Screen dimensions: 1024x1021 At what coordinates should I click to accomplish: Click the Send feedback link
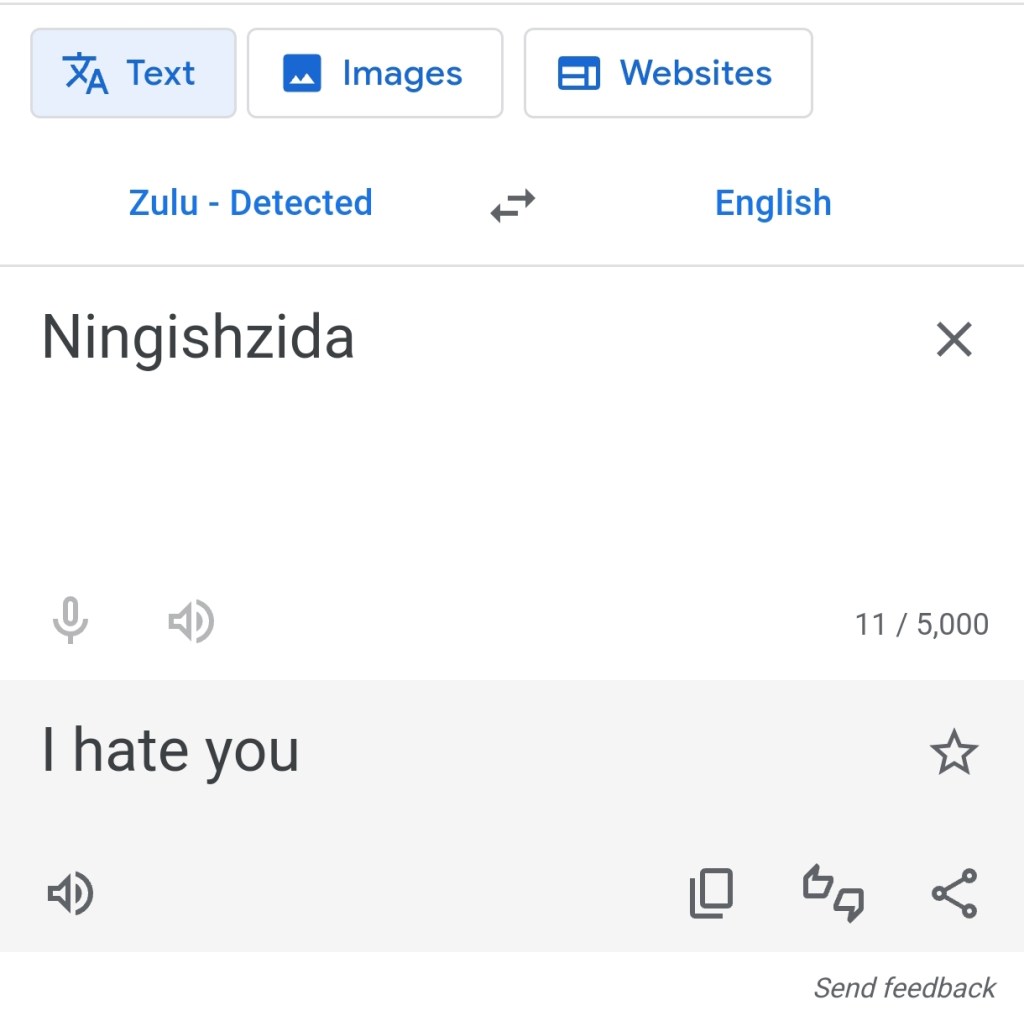coord(903,988)
